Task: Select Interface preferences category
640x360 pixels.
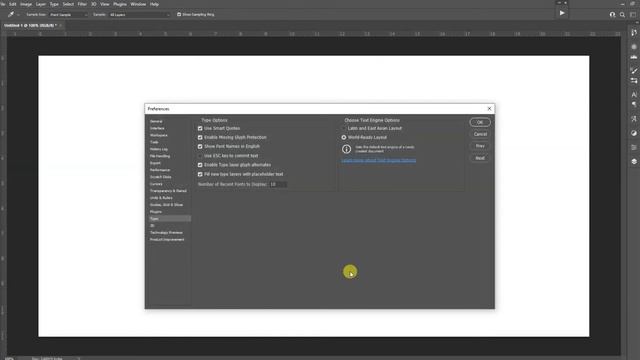Action: [157, 128]
